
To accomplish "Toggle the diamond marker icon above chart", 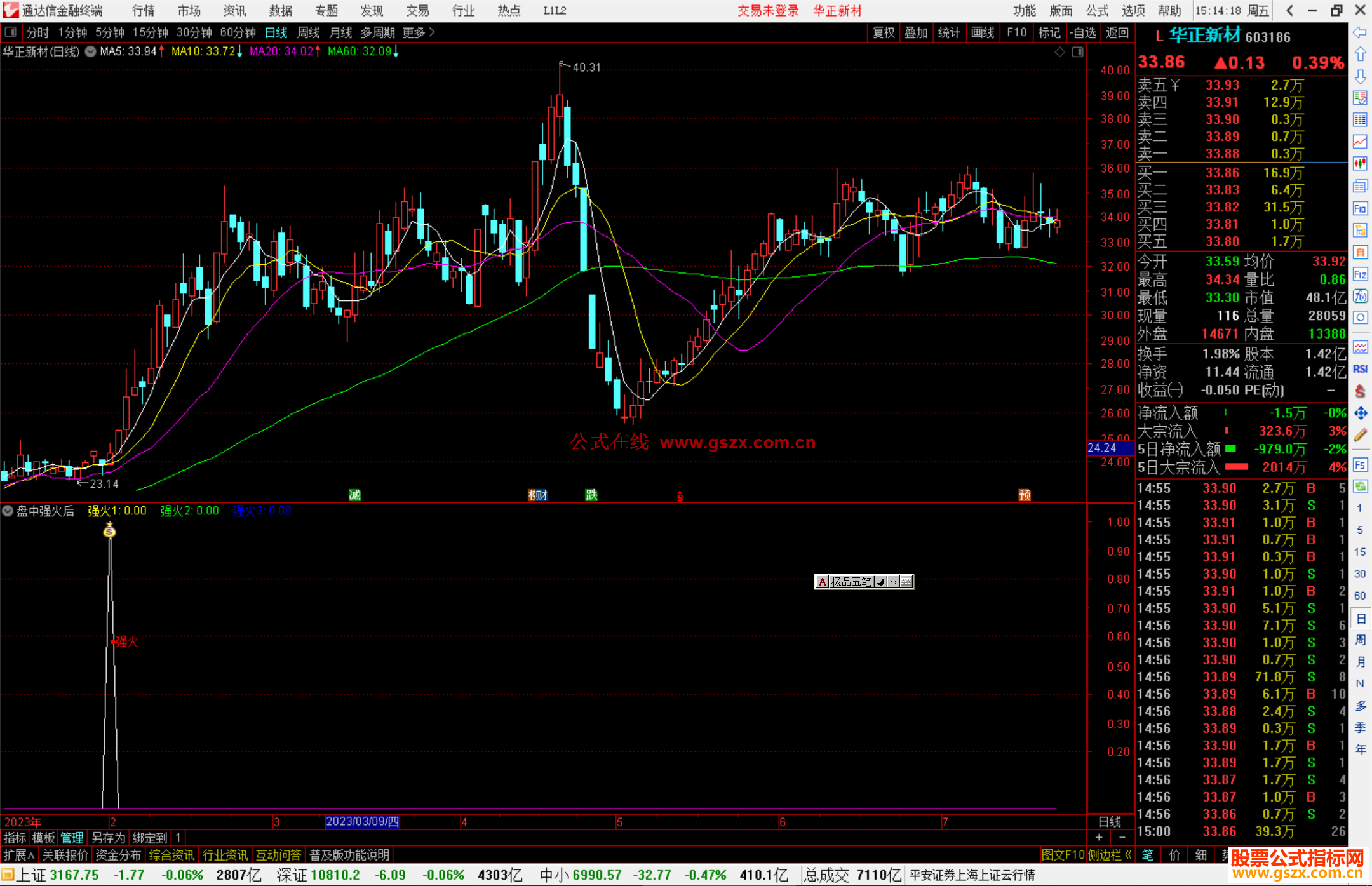I will (x=1059, y=52).
